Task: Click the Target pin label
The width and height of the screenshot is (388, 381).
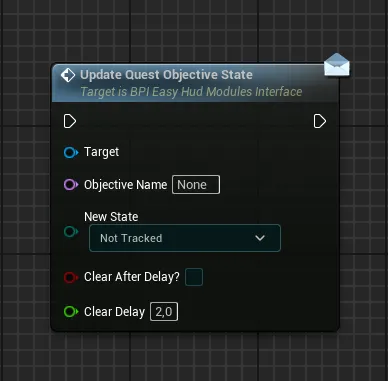Action: pyautogui.click(x=101, y=152)
